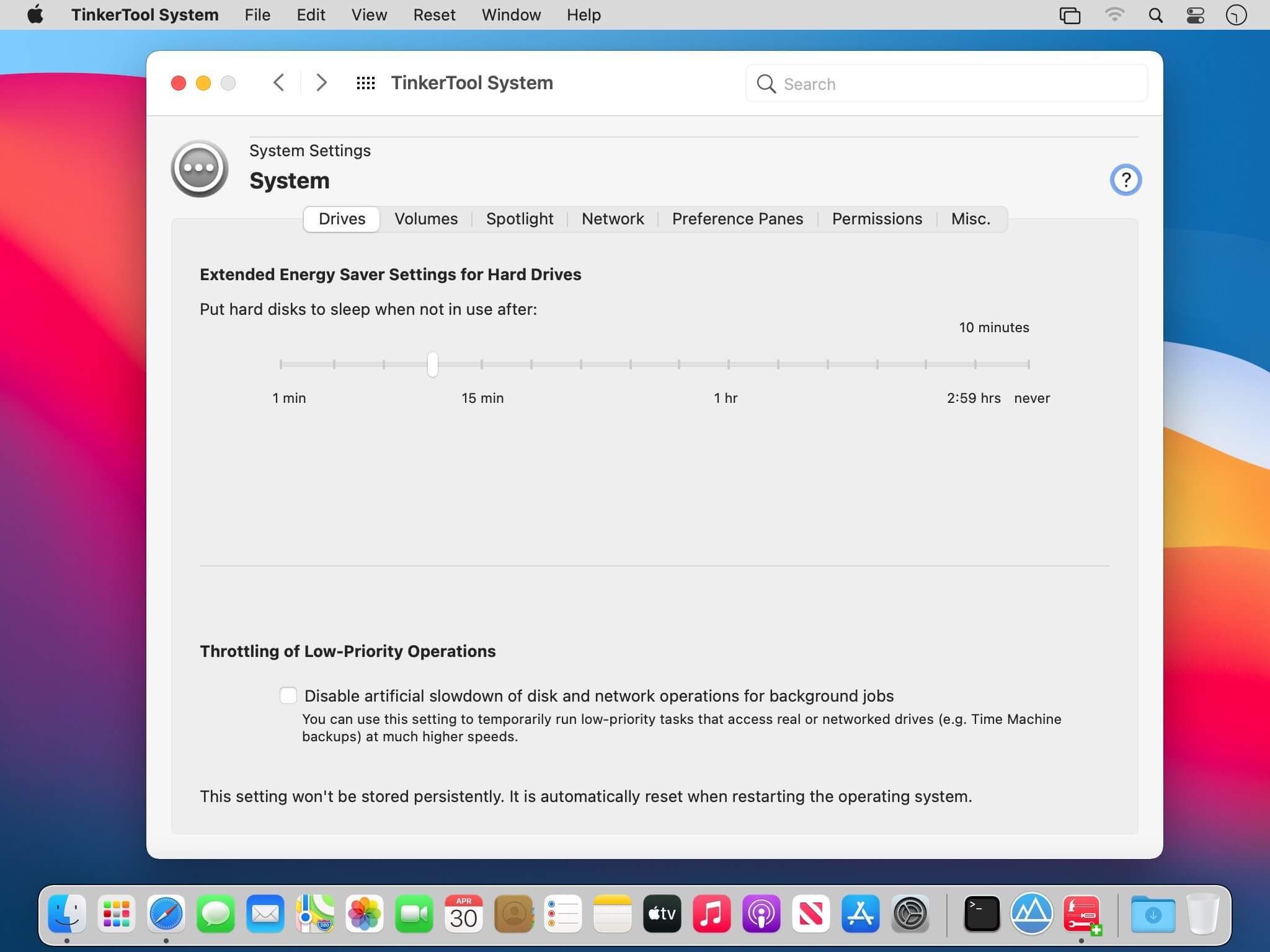Open Messages in the Dock
Image resolution: width=1270 pixels, height=952 pixels.
pyautogui.click(x=216, y=914)
